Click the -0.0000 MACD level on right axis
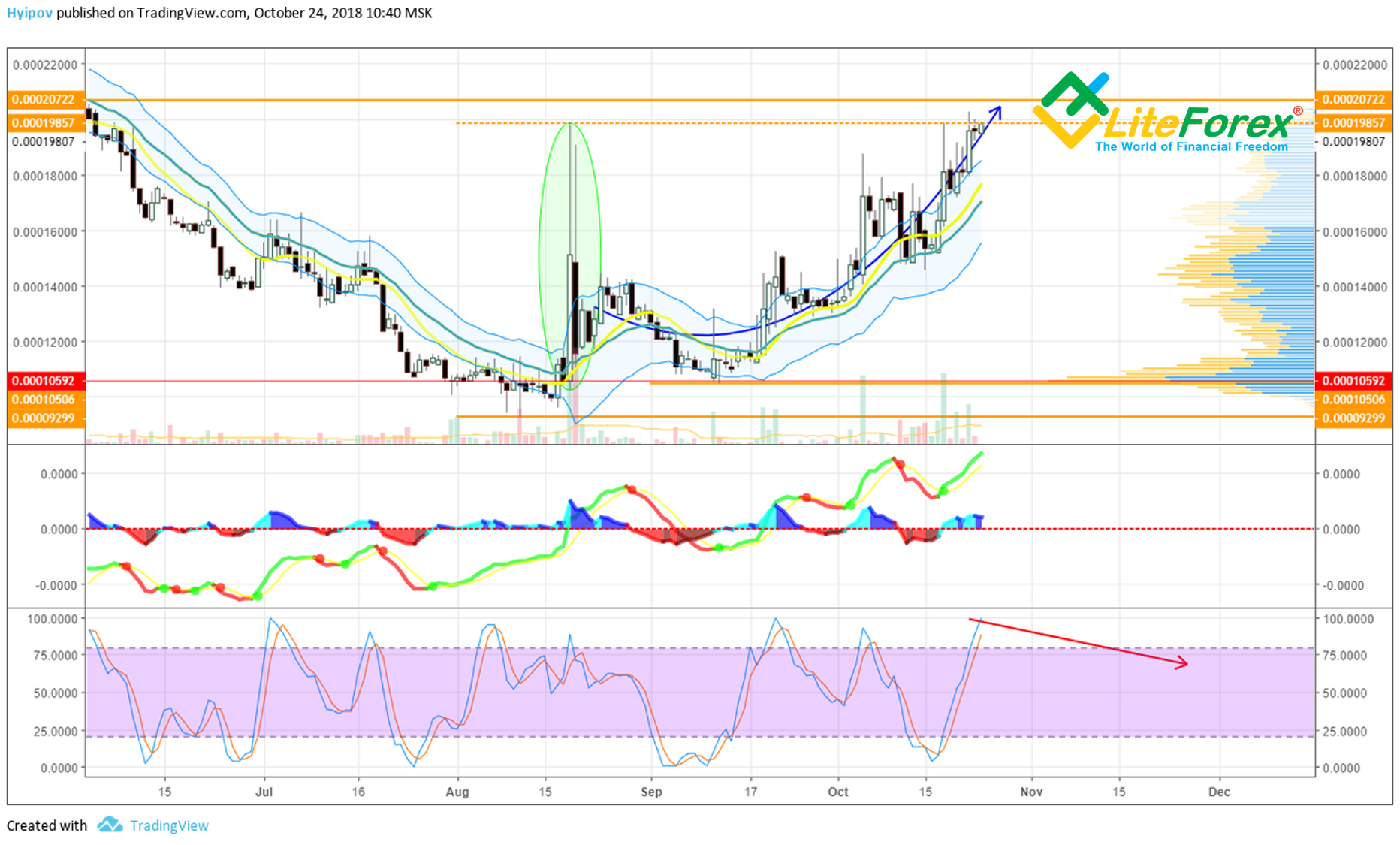The height and width of the screenshot is (845, 1400). [x=1344, y=585]
